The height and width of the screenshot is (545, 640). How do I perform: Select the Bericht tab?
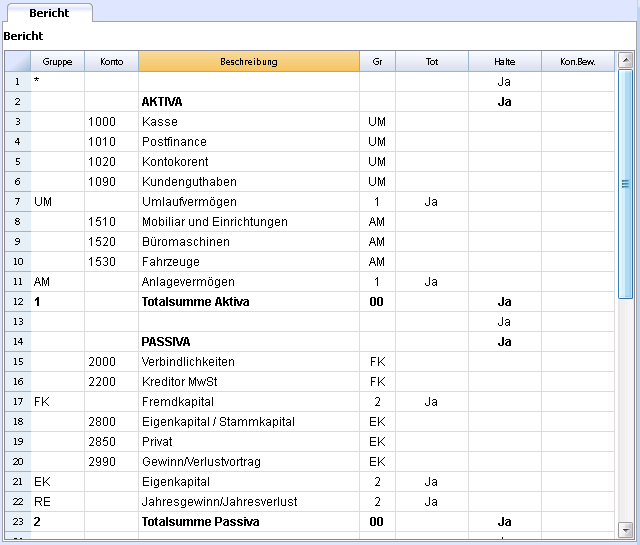pos(49,13)
